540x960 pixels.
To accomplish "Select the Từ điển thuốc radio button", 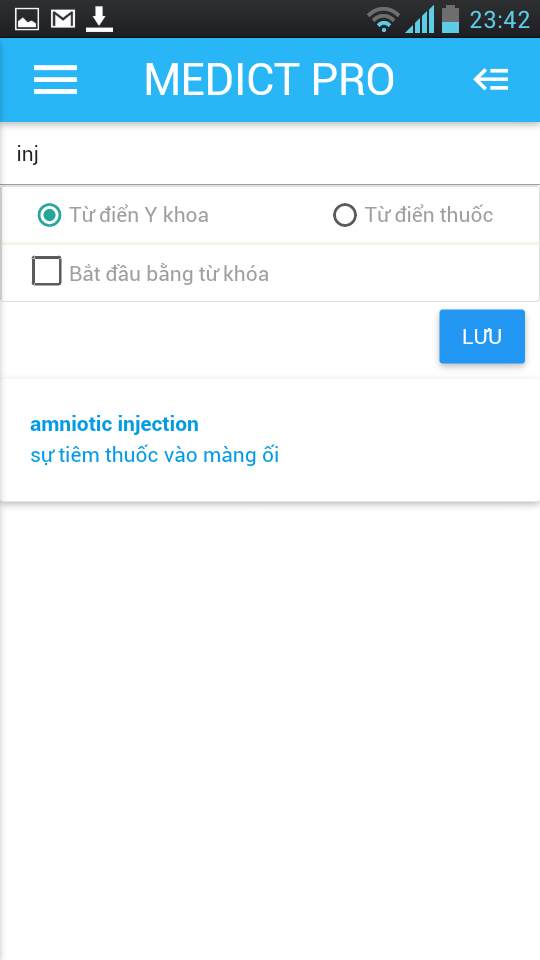I will 345,216.
